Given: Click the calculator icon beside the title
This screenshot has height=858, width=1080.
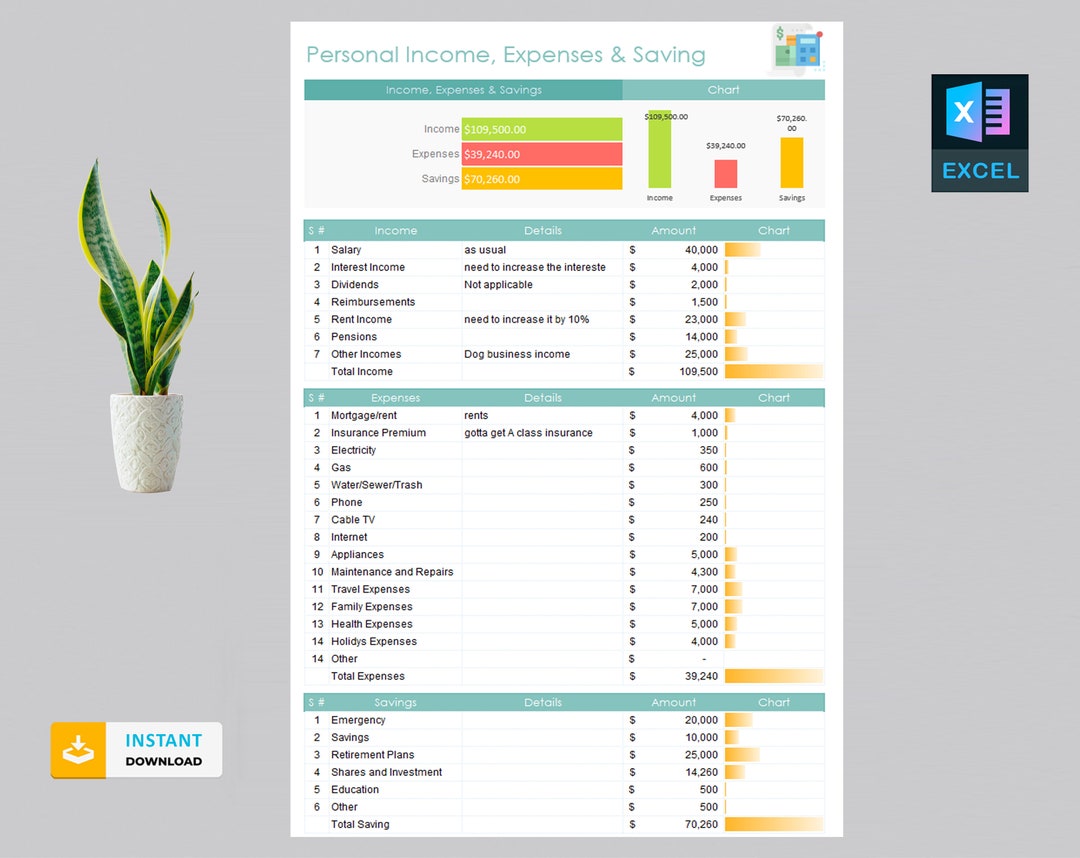Looking at the screenshot, I should [x=797, y=50].
